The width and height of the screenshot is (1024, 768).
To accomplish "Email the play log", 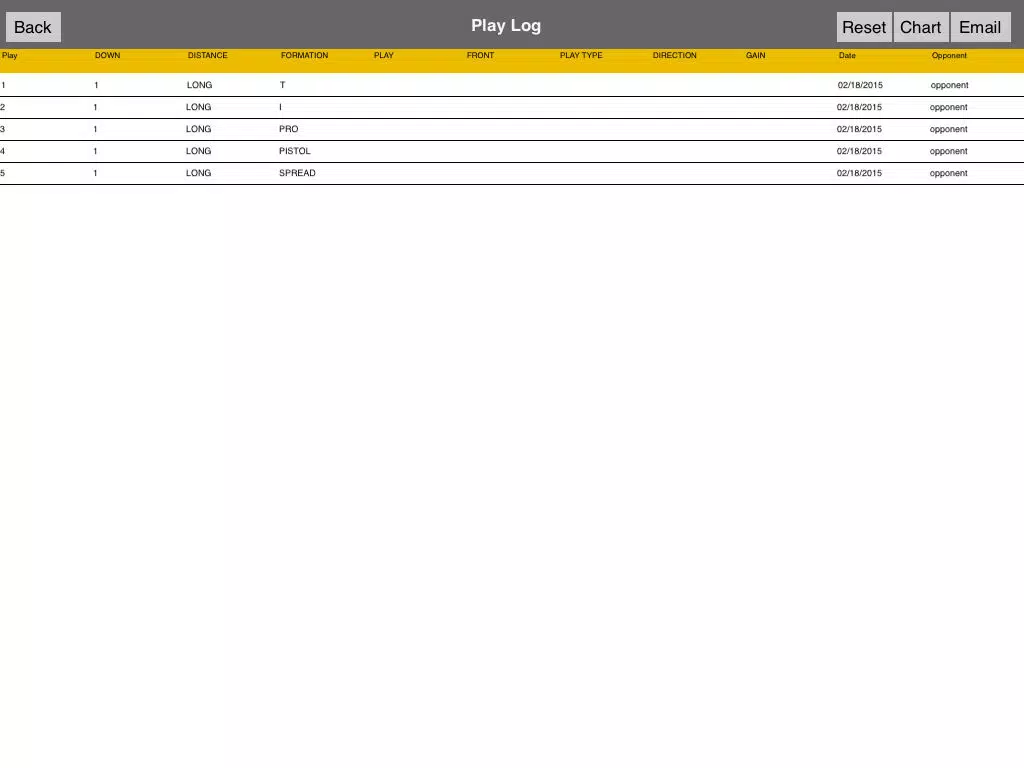I will (x=979, y=27).
